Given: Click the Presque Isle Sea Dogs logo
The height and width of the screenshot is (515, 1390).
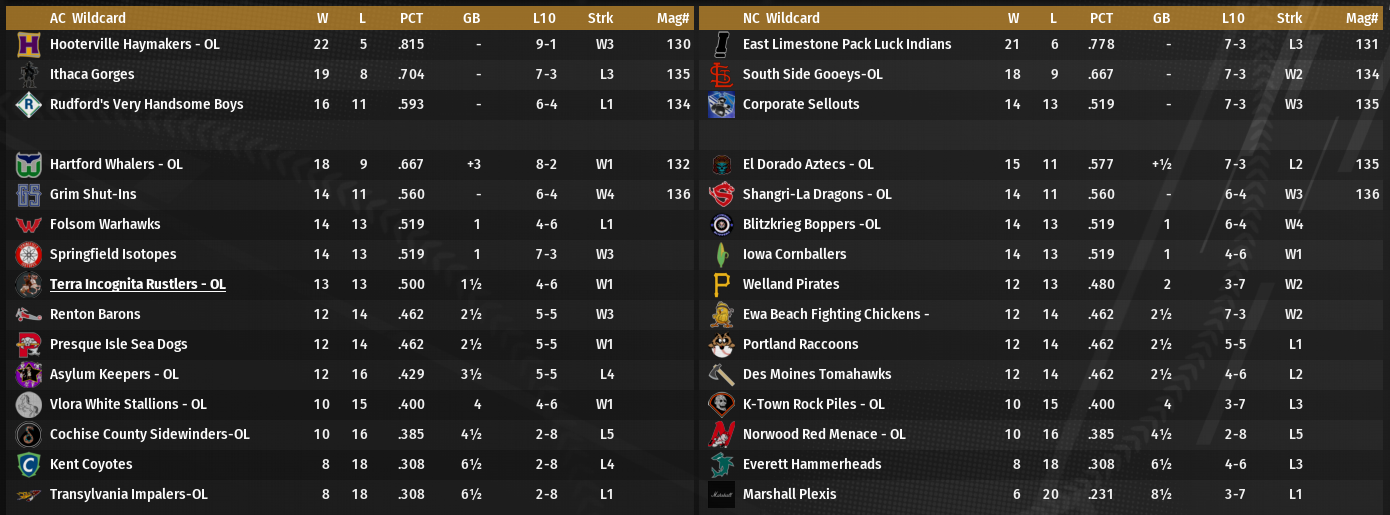Looking at the screenshot, I should point(28,345).
